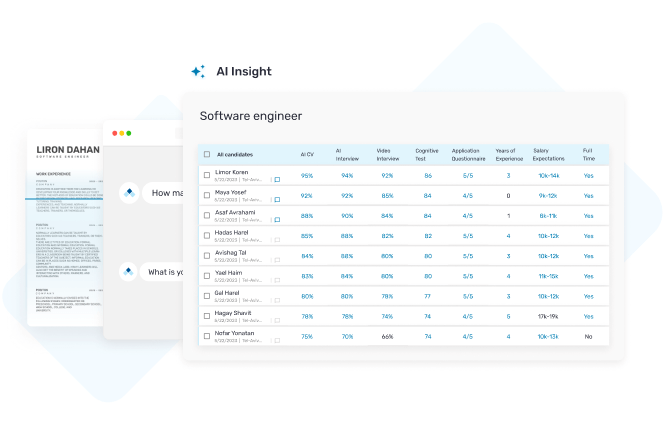This screenshot has width=667, height=445.
Task: Click the chat avatar beside the 'What is yo' message
Action: [128, 271]
